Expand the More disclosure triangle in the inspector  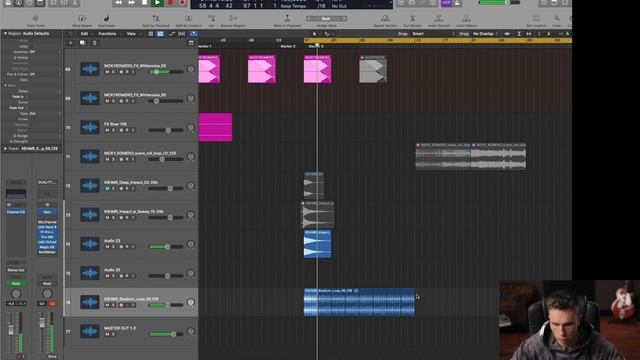tap(5, 85)
